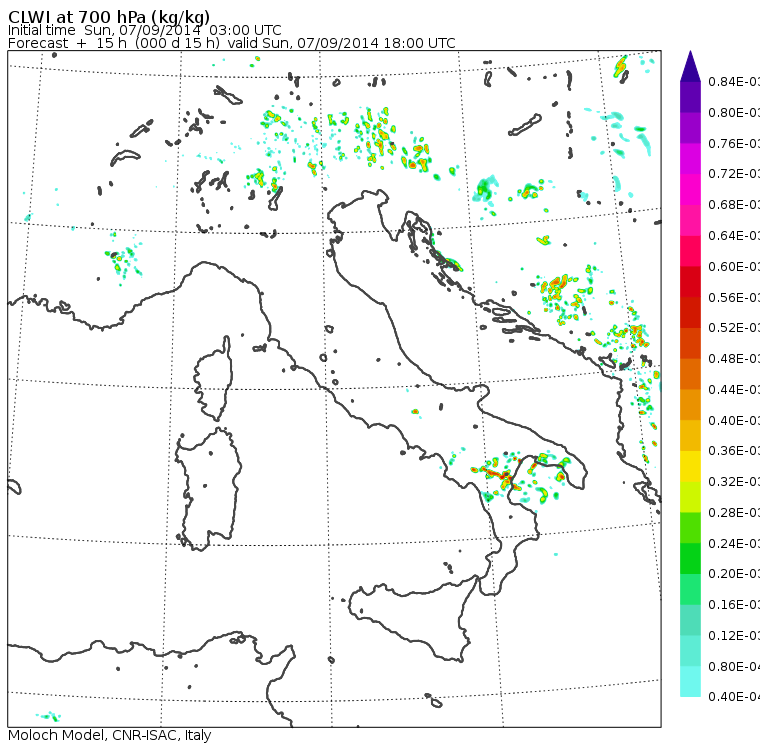The image size is (760, 749).
Task: Click the 0.68E-03 colorbar label
Action: [x=734, y=205]
